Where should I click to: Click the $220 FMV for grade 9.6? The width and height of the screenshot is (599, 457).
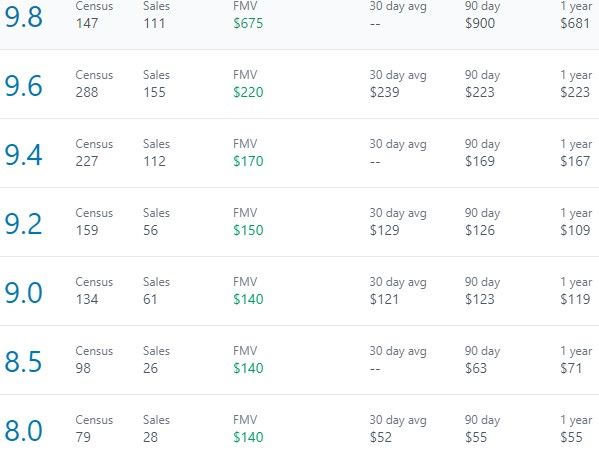[248, 92]
